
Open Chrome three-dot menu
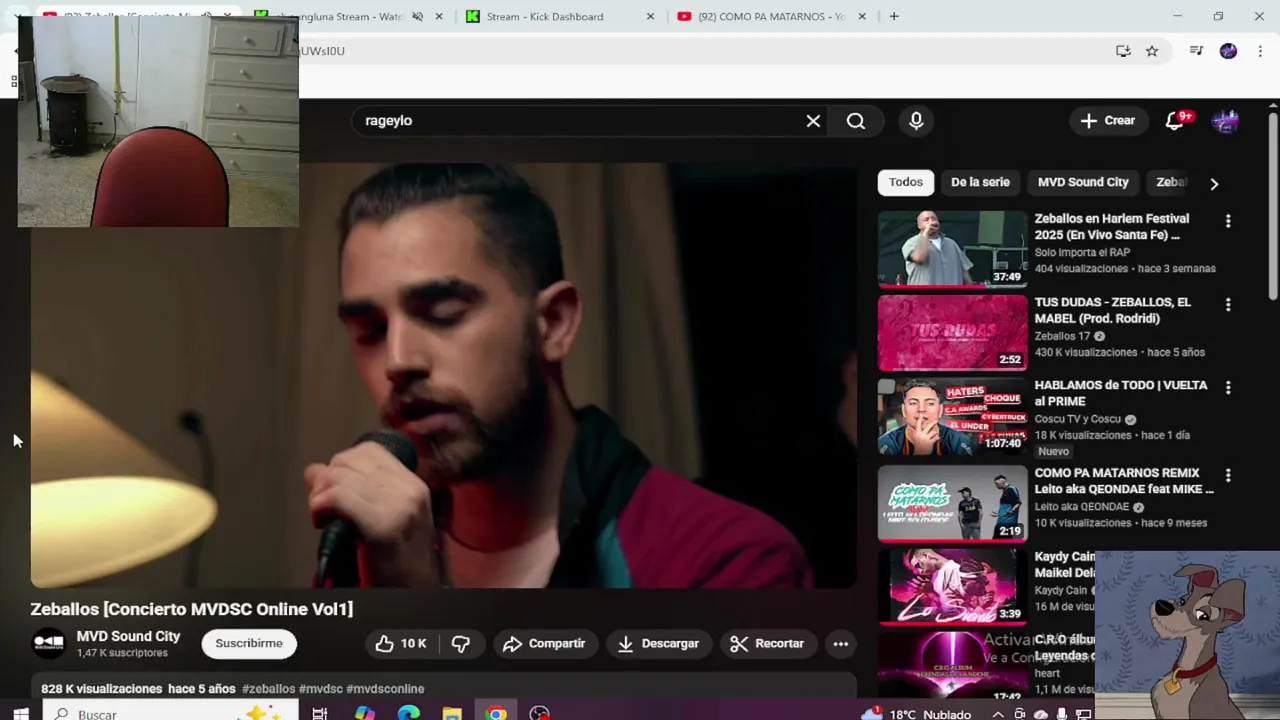tap(1260, 51)
